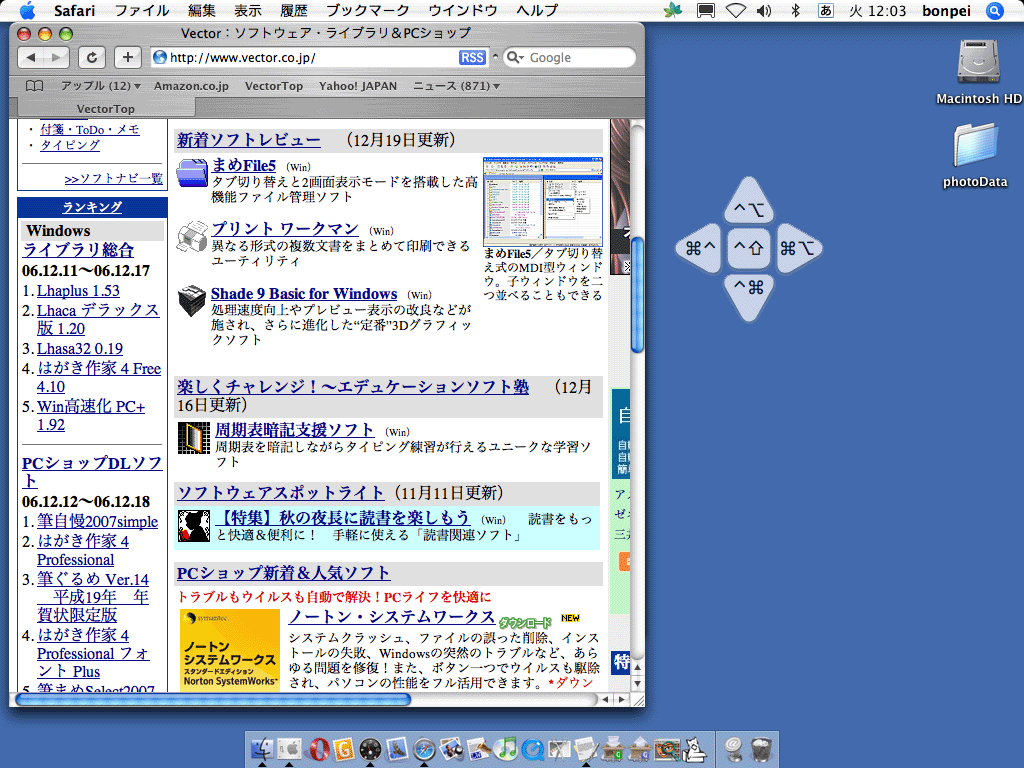Viewport: 1024px width, 768px height.
Task: Launch Opera from the Dock
Action: [319, 750]
